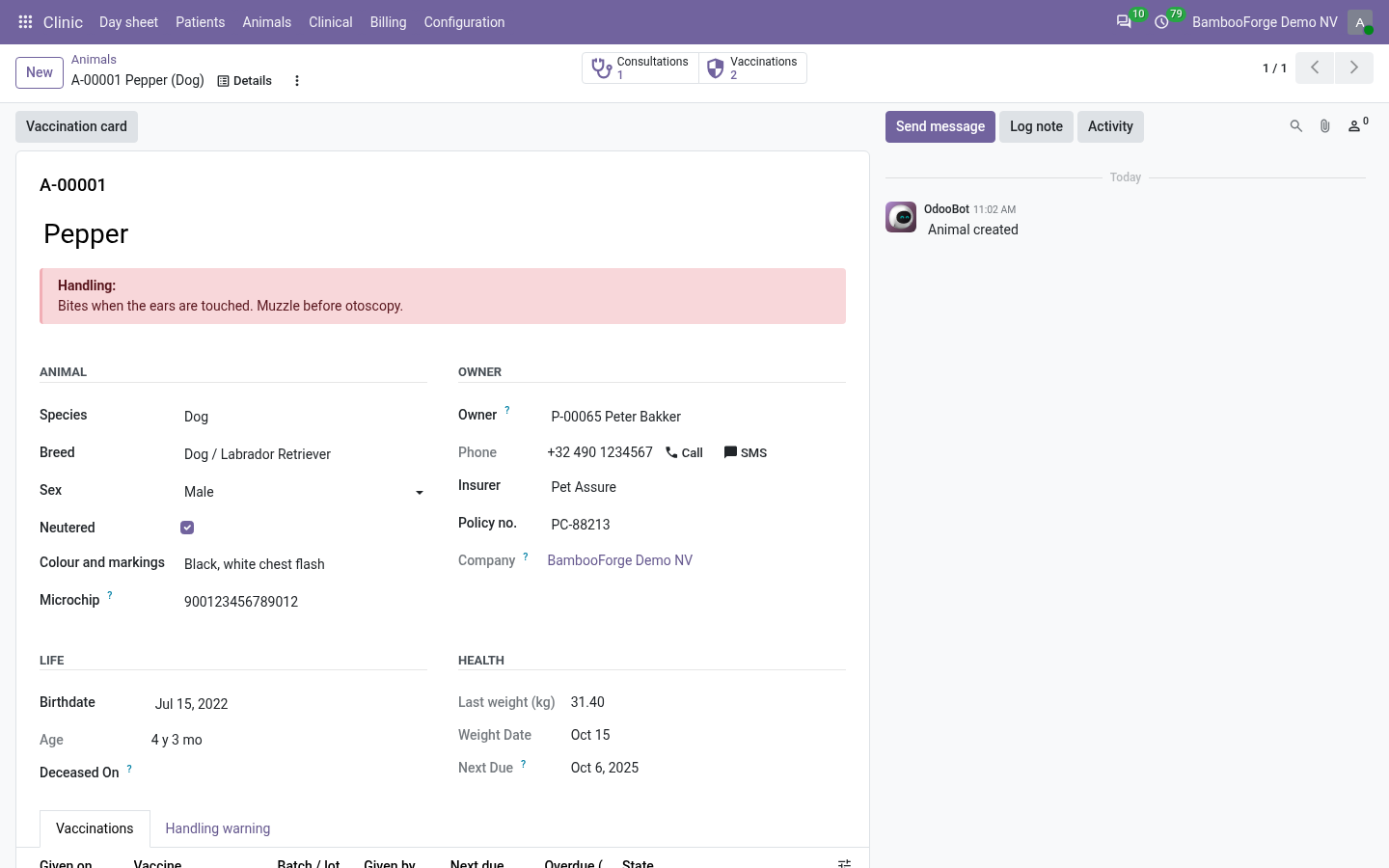
Task: Click the Log note button
Action: tap(1036, 126)
